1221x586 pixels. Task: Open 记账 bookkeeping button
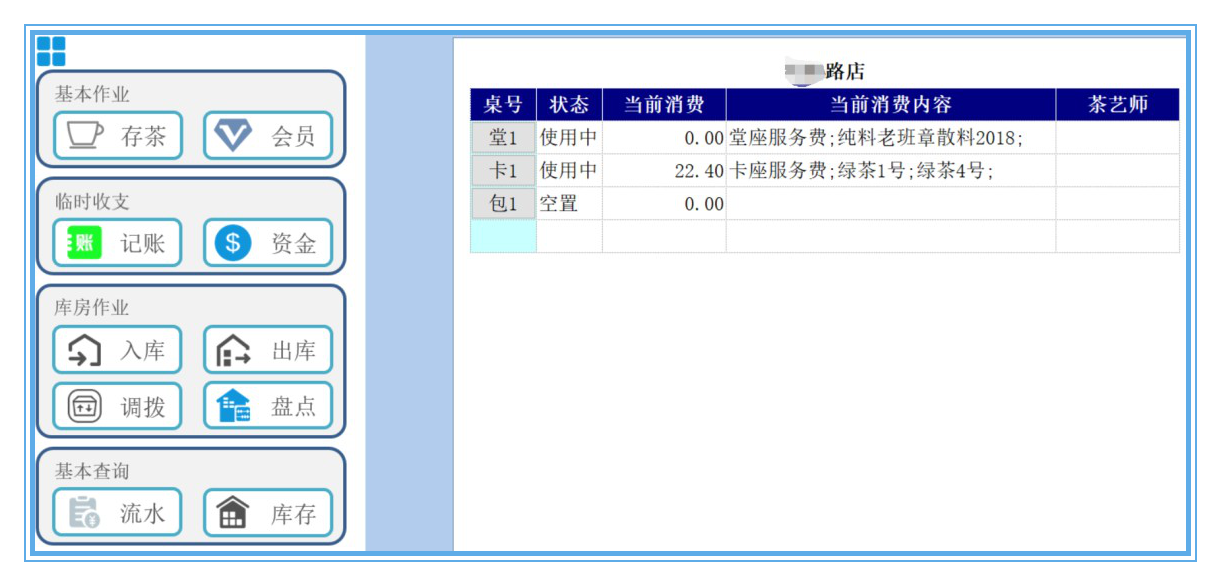(117, 242)
